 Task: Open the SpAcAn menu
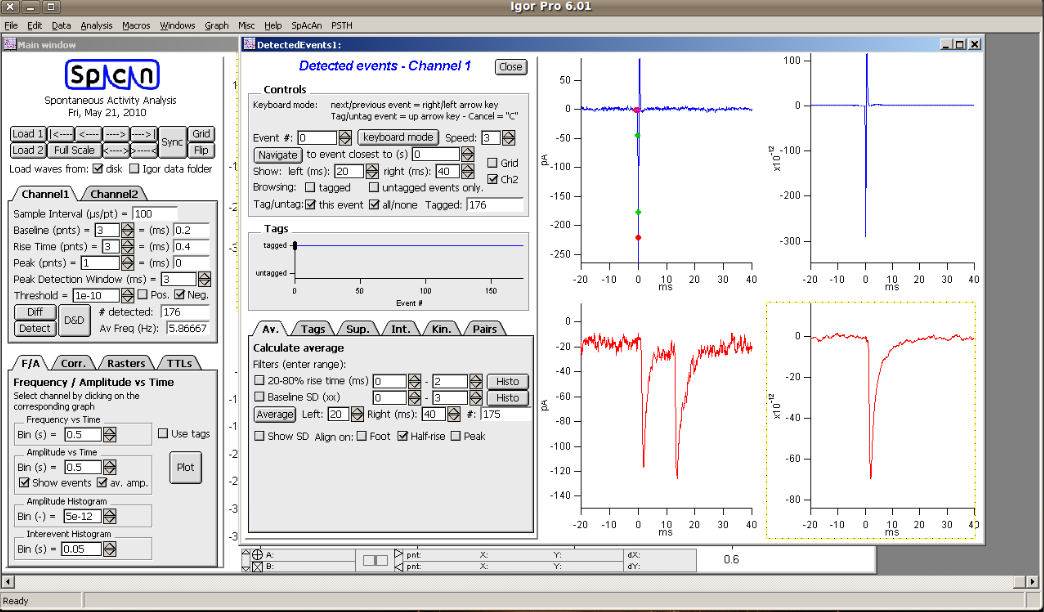[306, 25]
